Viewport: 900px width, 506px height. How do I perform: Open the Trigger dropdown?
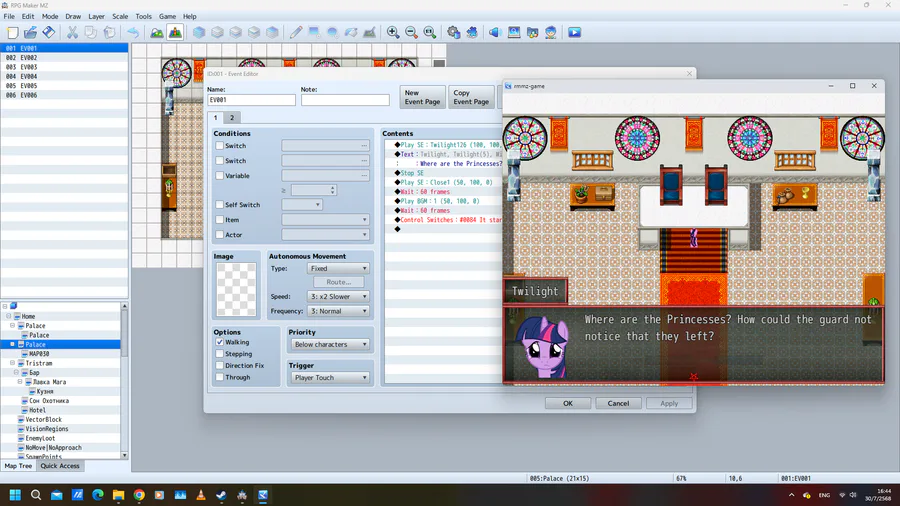click(x=329, y=377)
